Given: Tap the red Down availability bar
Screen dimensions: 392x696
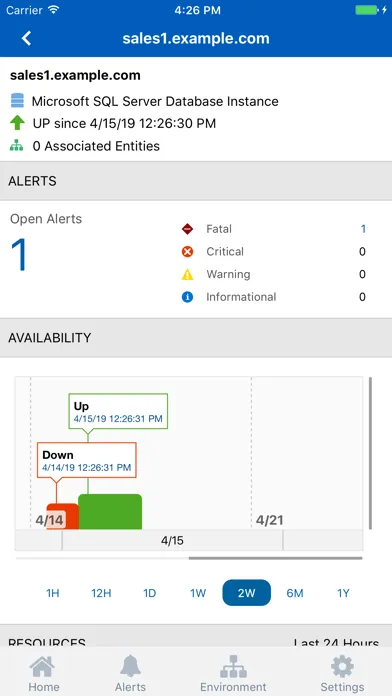Looking at the screenshot, I should (63, 516).
